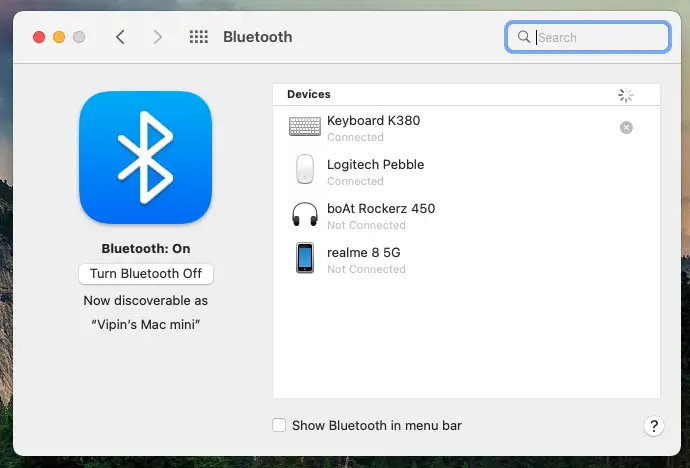Image resolution: width=690 pixels, height=468 pixels.
Task: Focus the Search field
Action: click(x=588, y=37)
